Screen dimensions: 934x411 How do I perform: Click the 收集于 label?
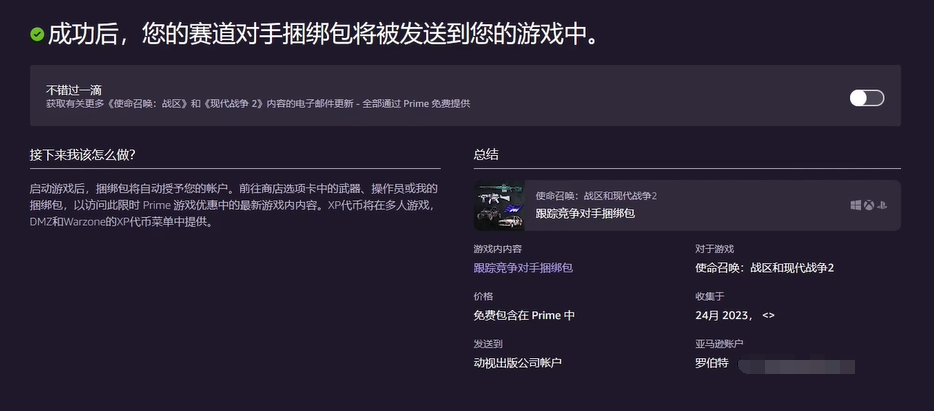709,297
